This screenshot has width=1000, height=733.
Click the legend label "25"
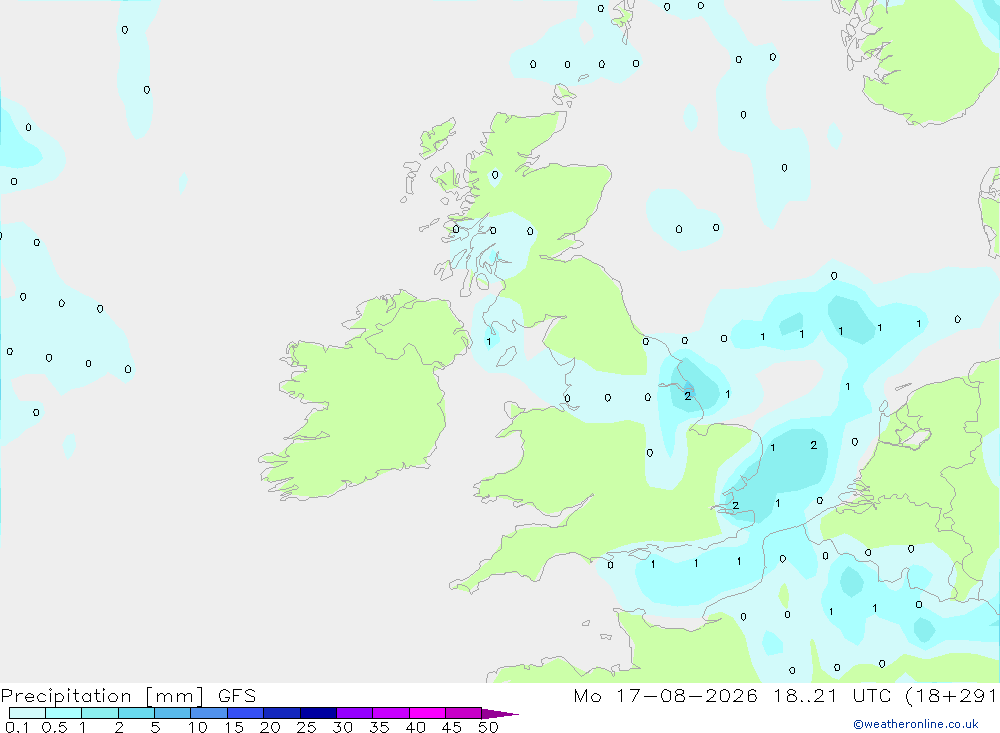click(306, 727)
